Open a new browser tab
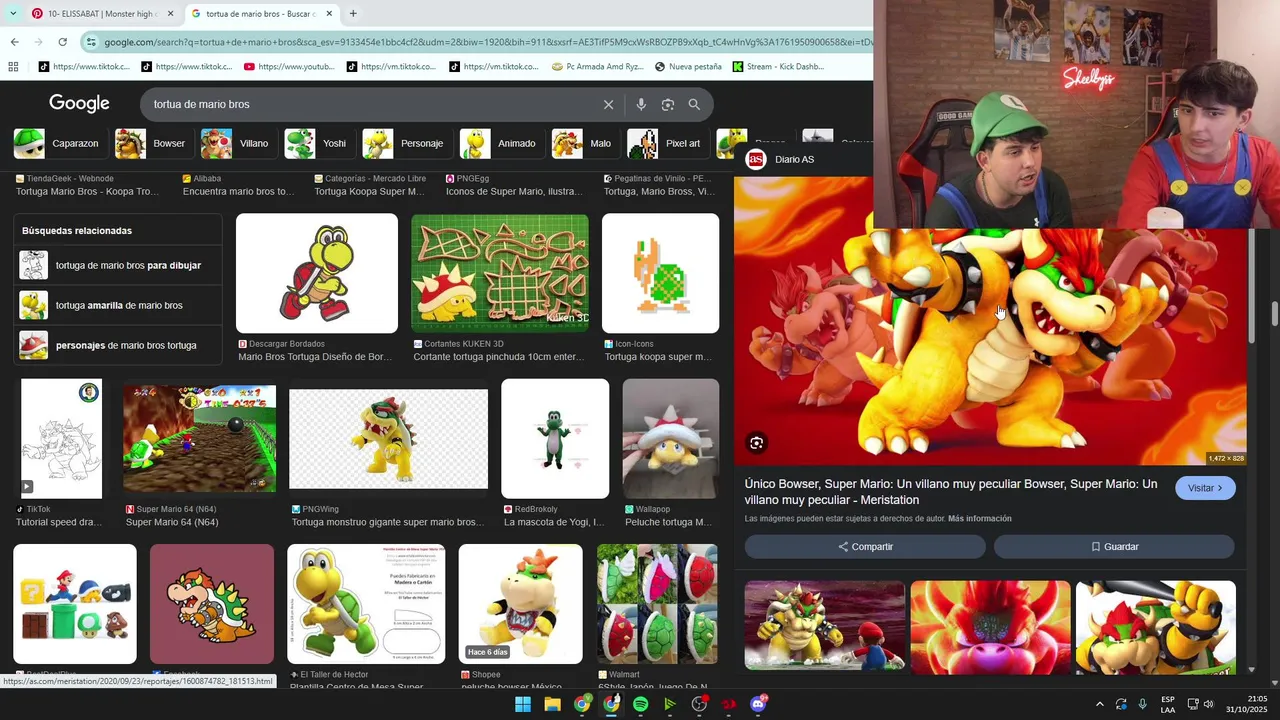 353,14
